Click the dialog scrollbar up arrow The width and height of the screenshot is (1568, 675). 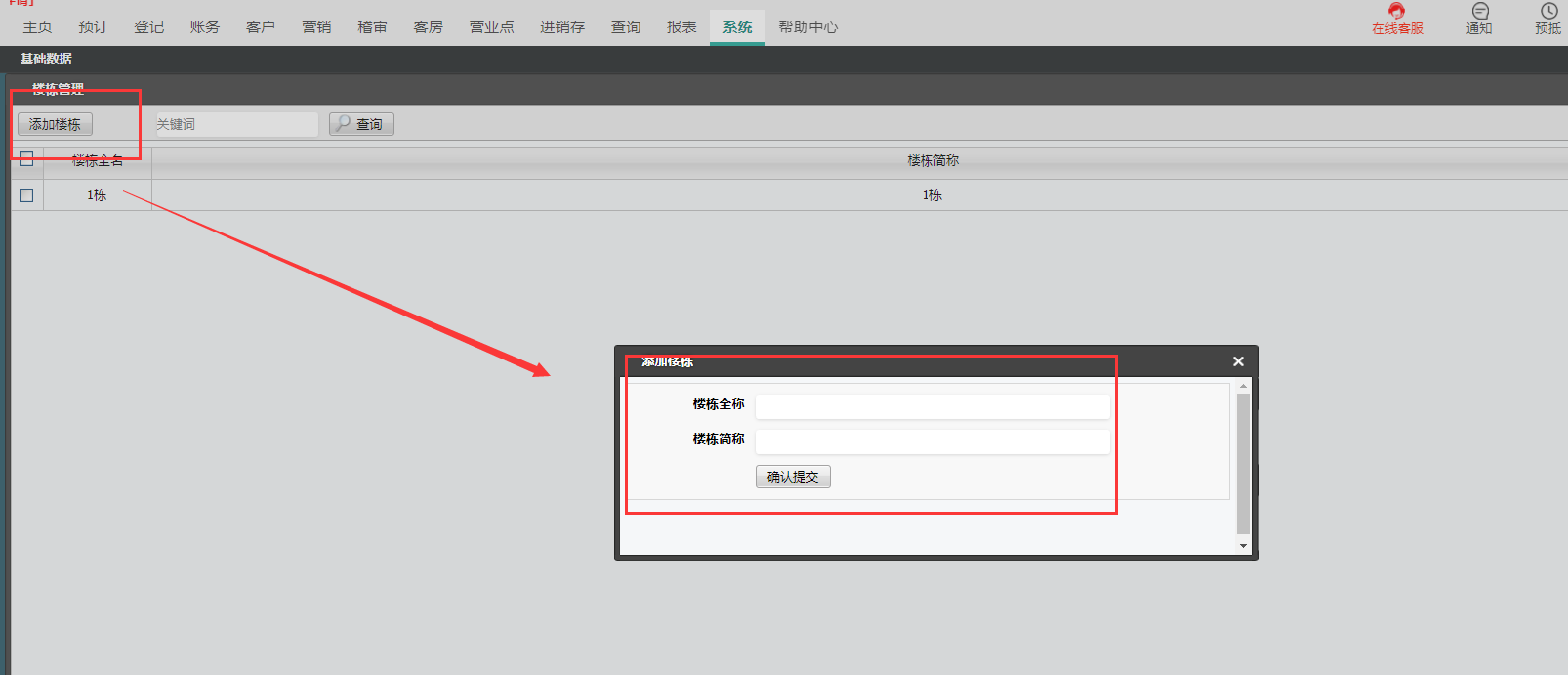coord(1243,388)
